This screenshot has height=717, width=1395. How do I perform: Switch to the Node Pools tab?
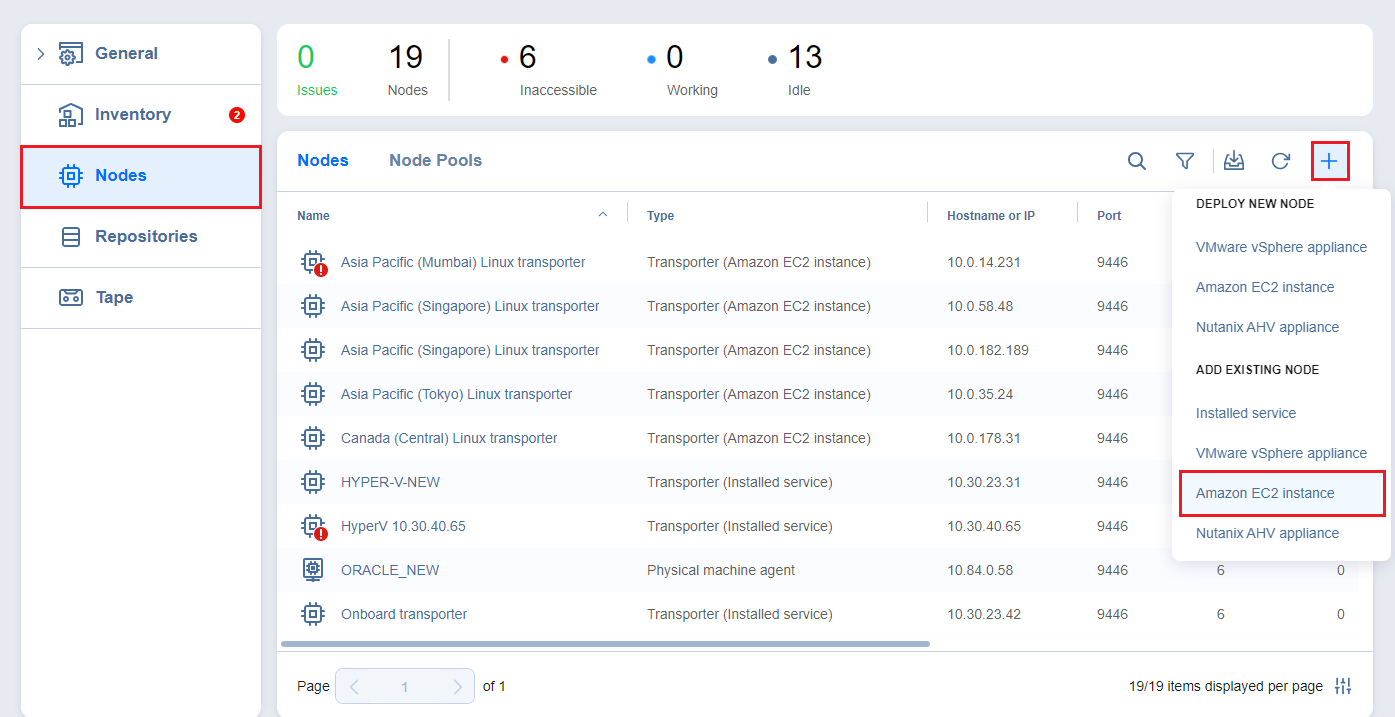click(x=435, y=160)
